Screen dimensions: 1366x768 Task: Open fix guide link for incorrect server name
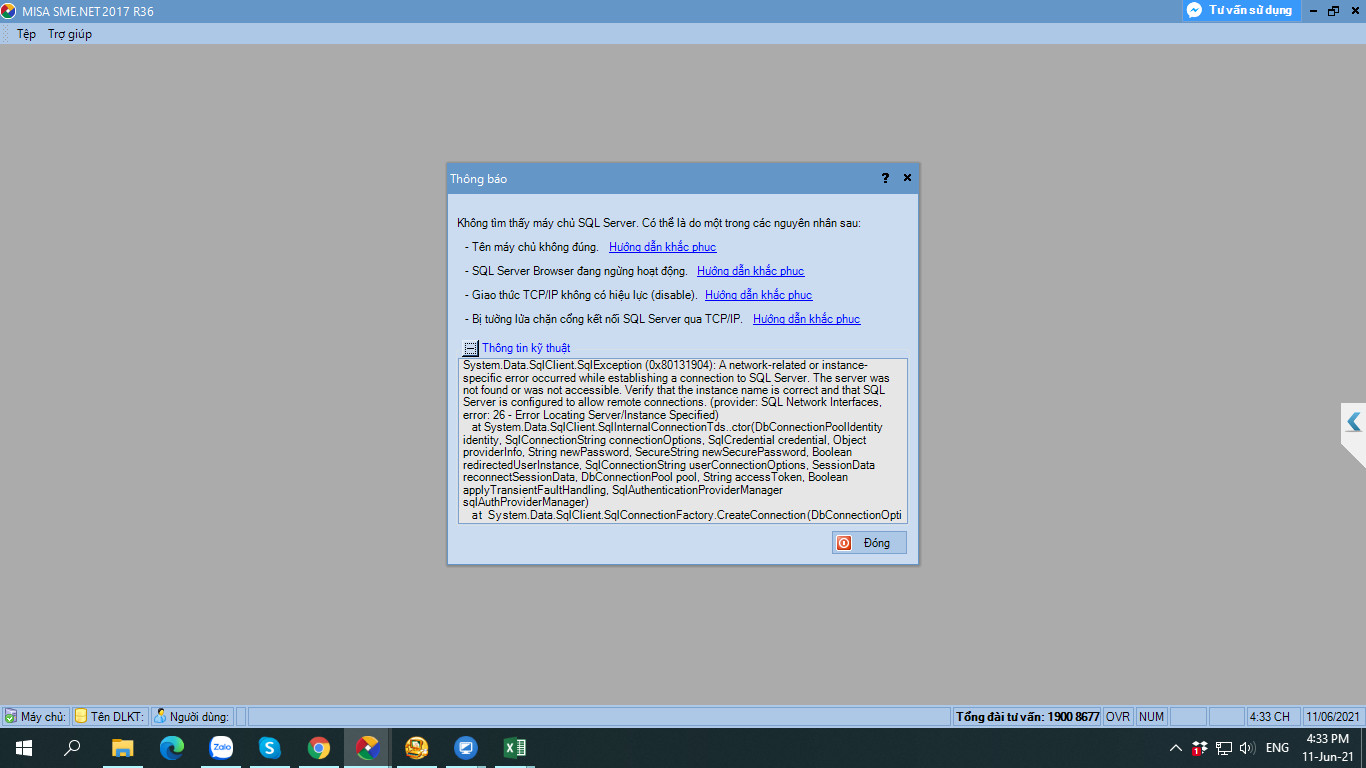(x=662, y=247)
